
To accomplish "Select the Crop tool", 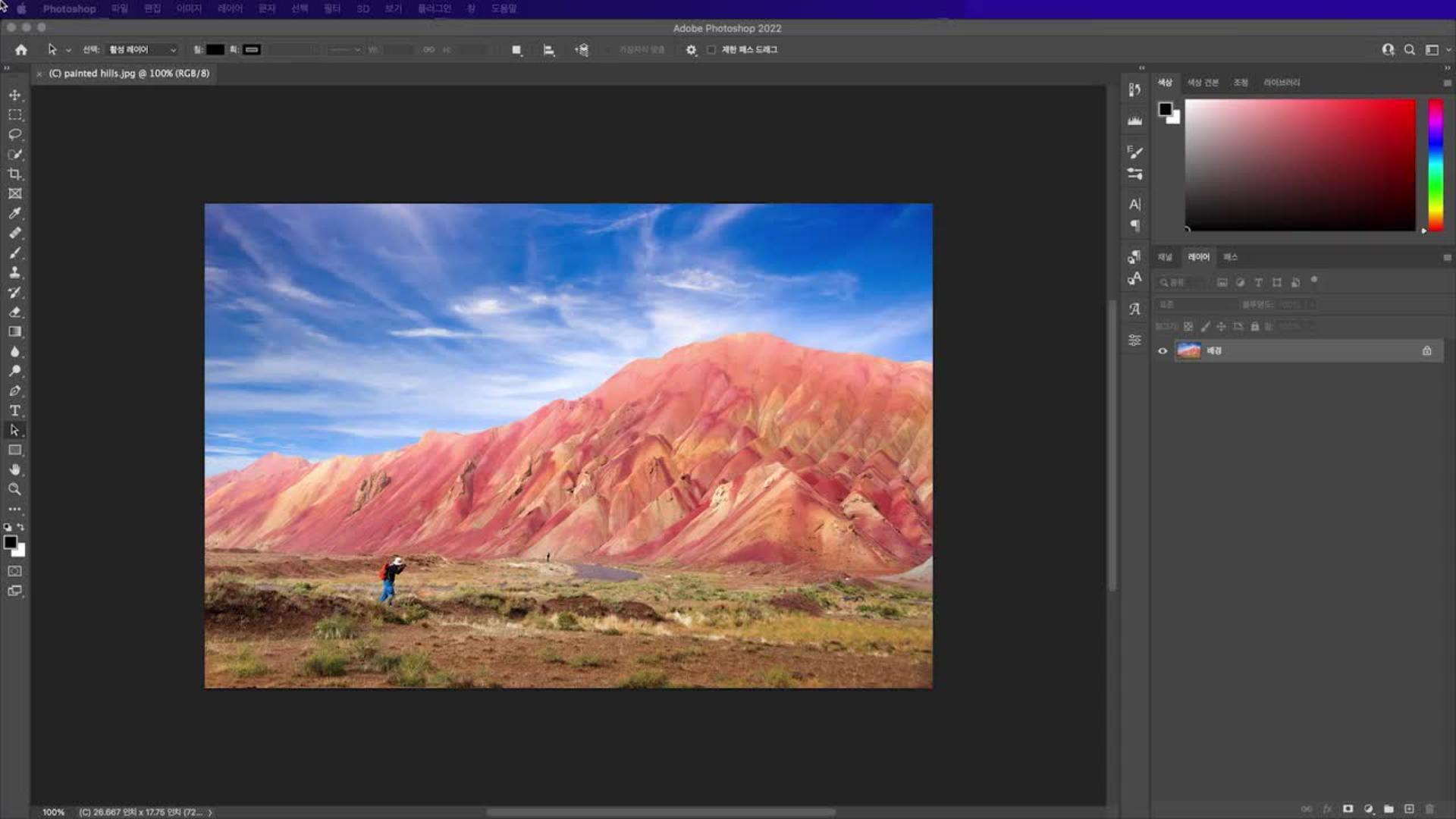I will (14, 174).
